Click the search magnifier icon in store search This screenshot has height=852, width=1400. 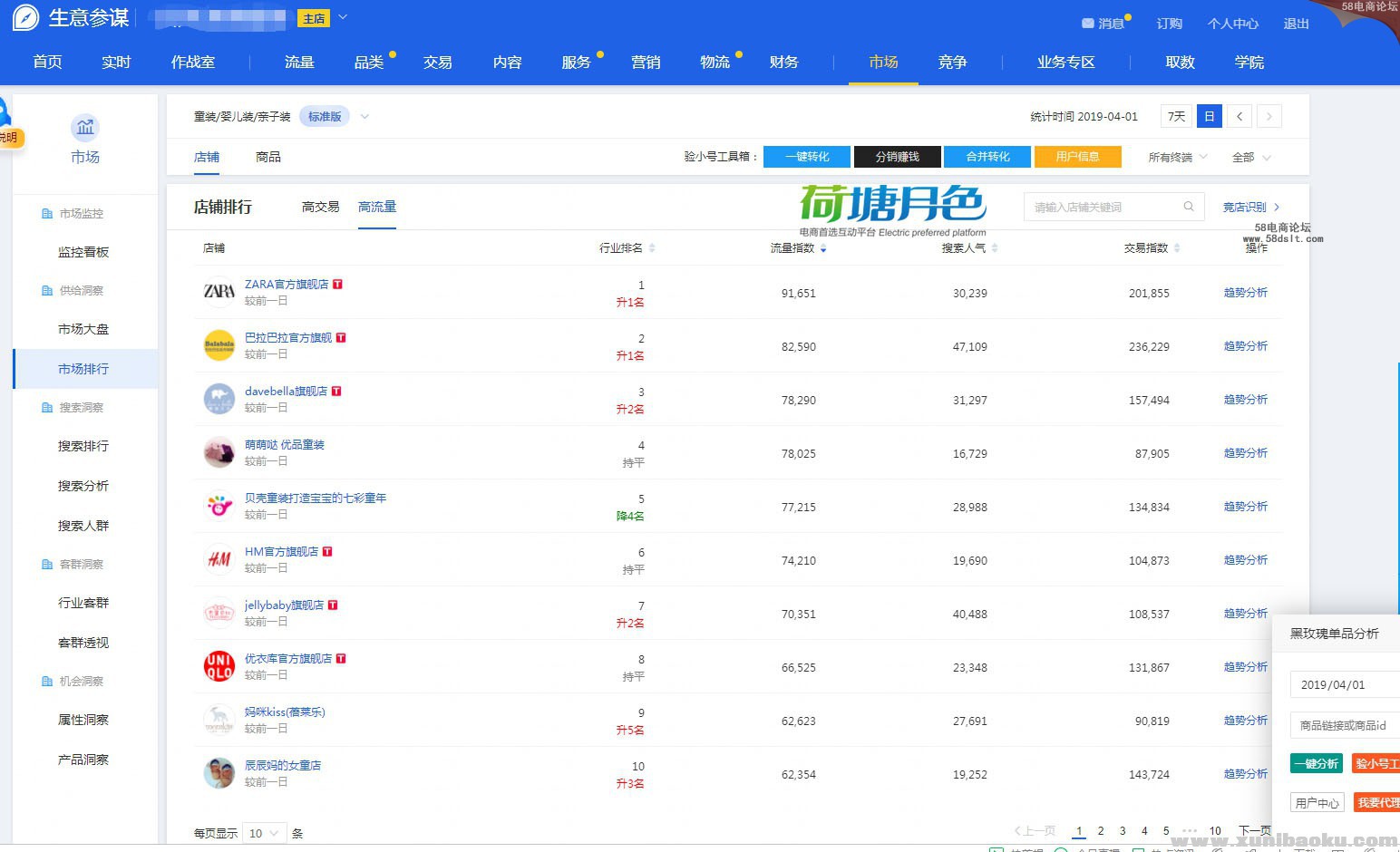click(x=1189, y=207)
